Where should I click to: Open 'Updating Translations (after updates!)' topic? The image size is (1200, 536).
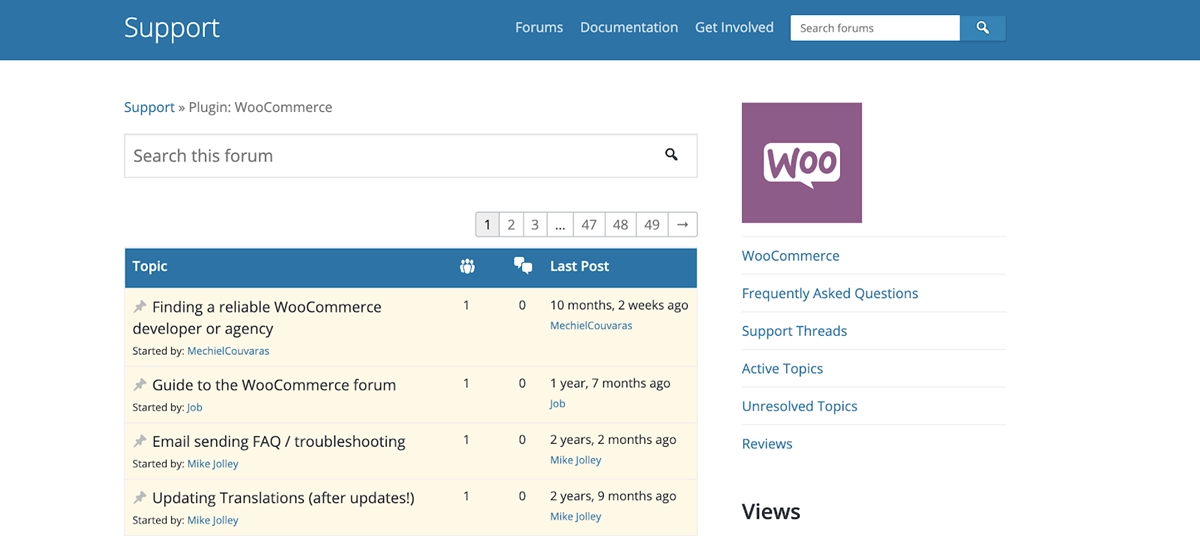283,498
